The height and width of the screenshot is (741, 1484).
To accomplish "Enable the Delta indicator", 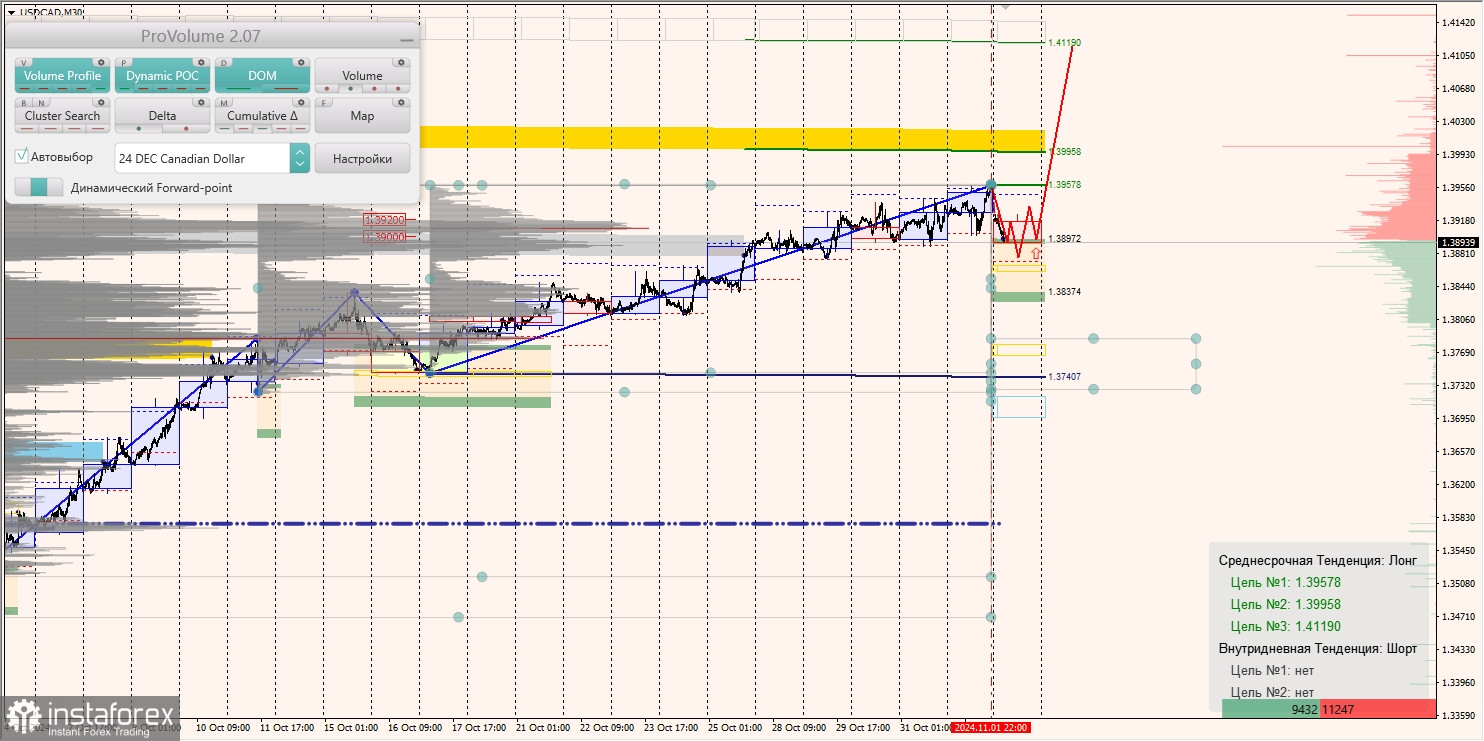I will click(x=162, y=116).
